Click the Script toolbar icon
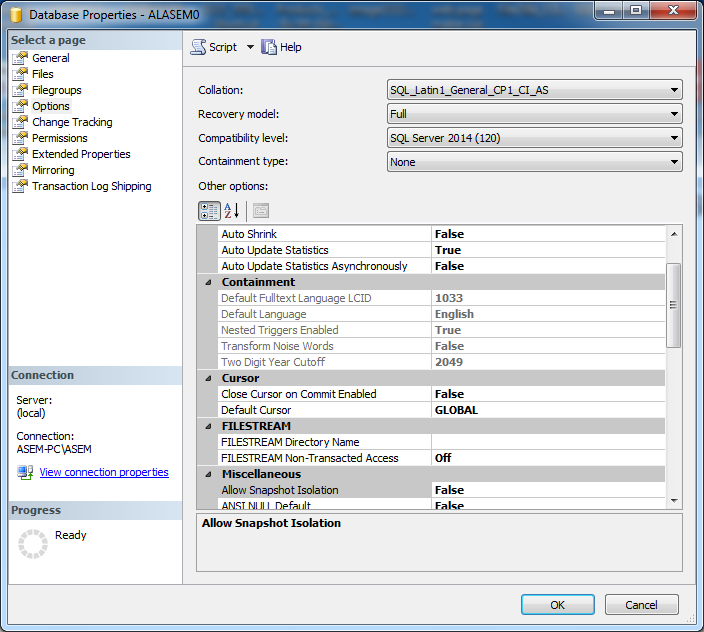Image resolution: width=704 pixels, height=632 pixels. click(198, 47)
